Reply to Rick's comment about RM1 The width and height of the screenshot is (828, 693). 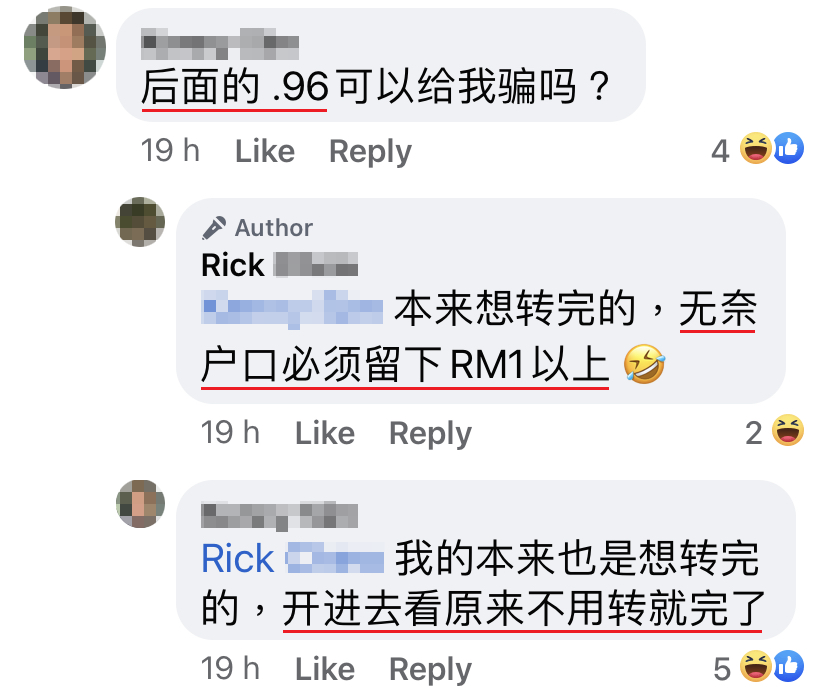click(430, 435)
